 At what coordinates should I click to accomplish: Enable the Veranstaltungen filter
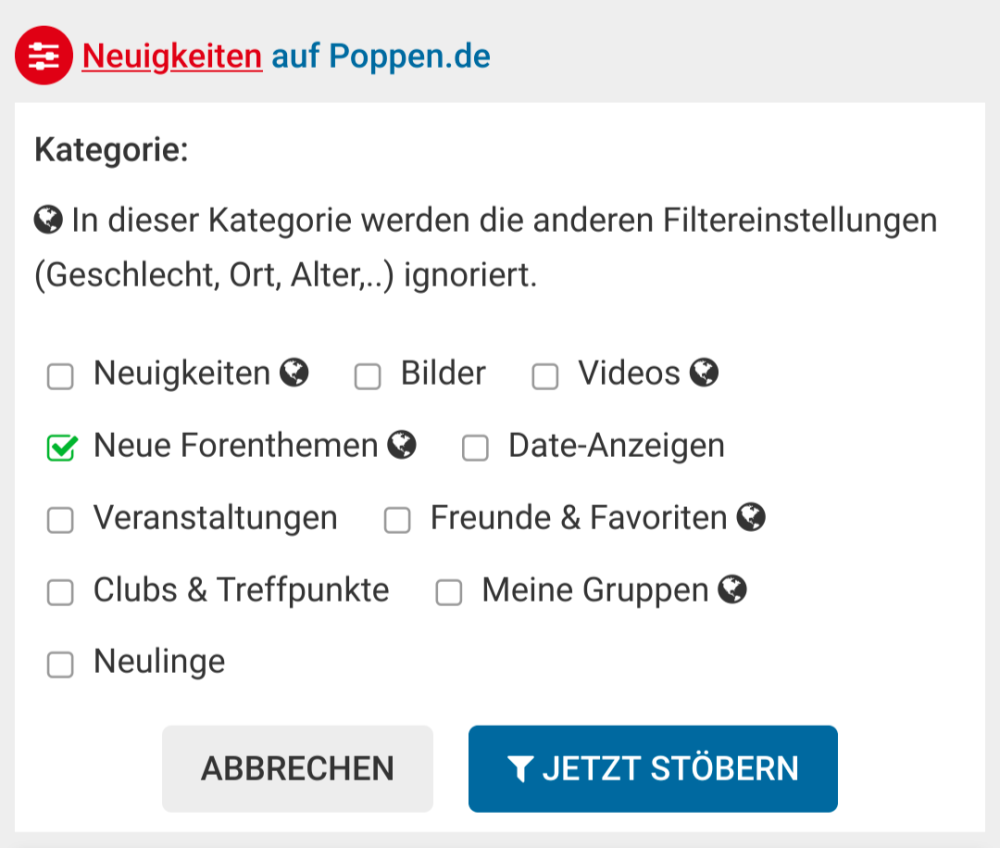[60, 521]
